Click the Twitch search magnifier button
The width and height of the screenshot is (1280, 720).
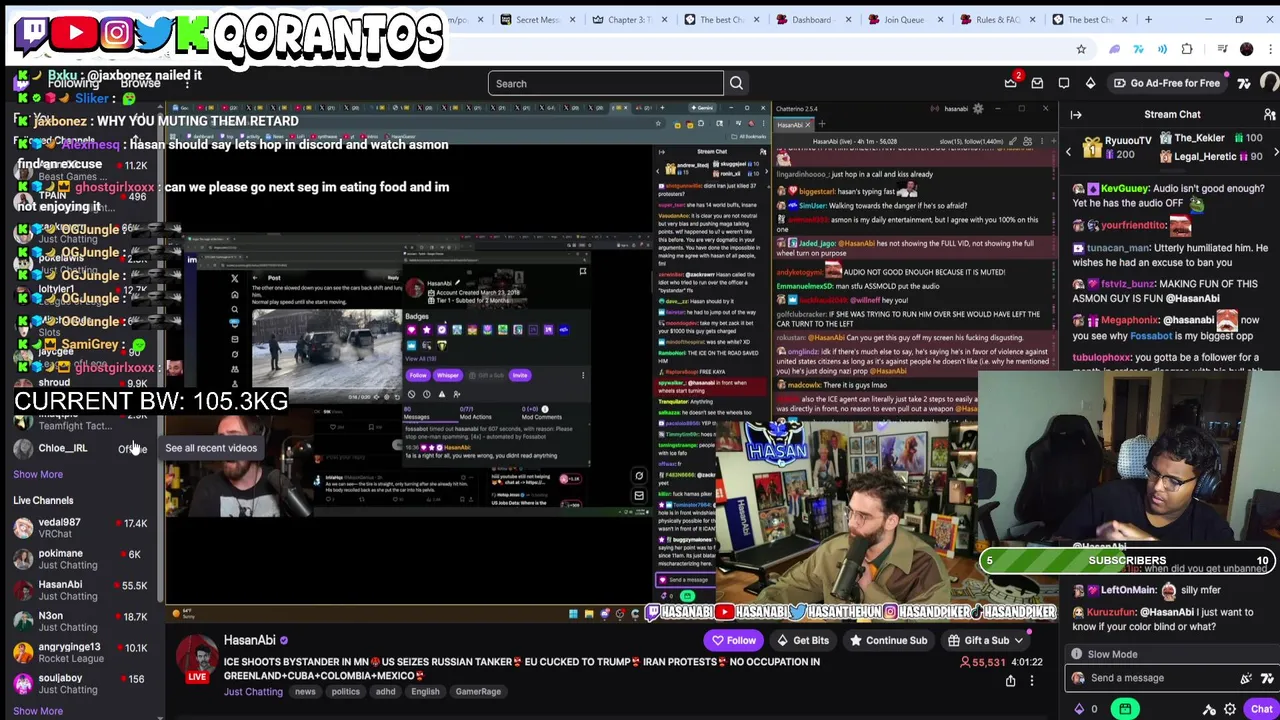pos(736,83)
